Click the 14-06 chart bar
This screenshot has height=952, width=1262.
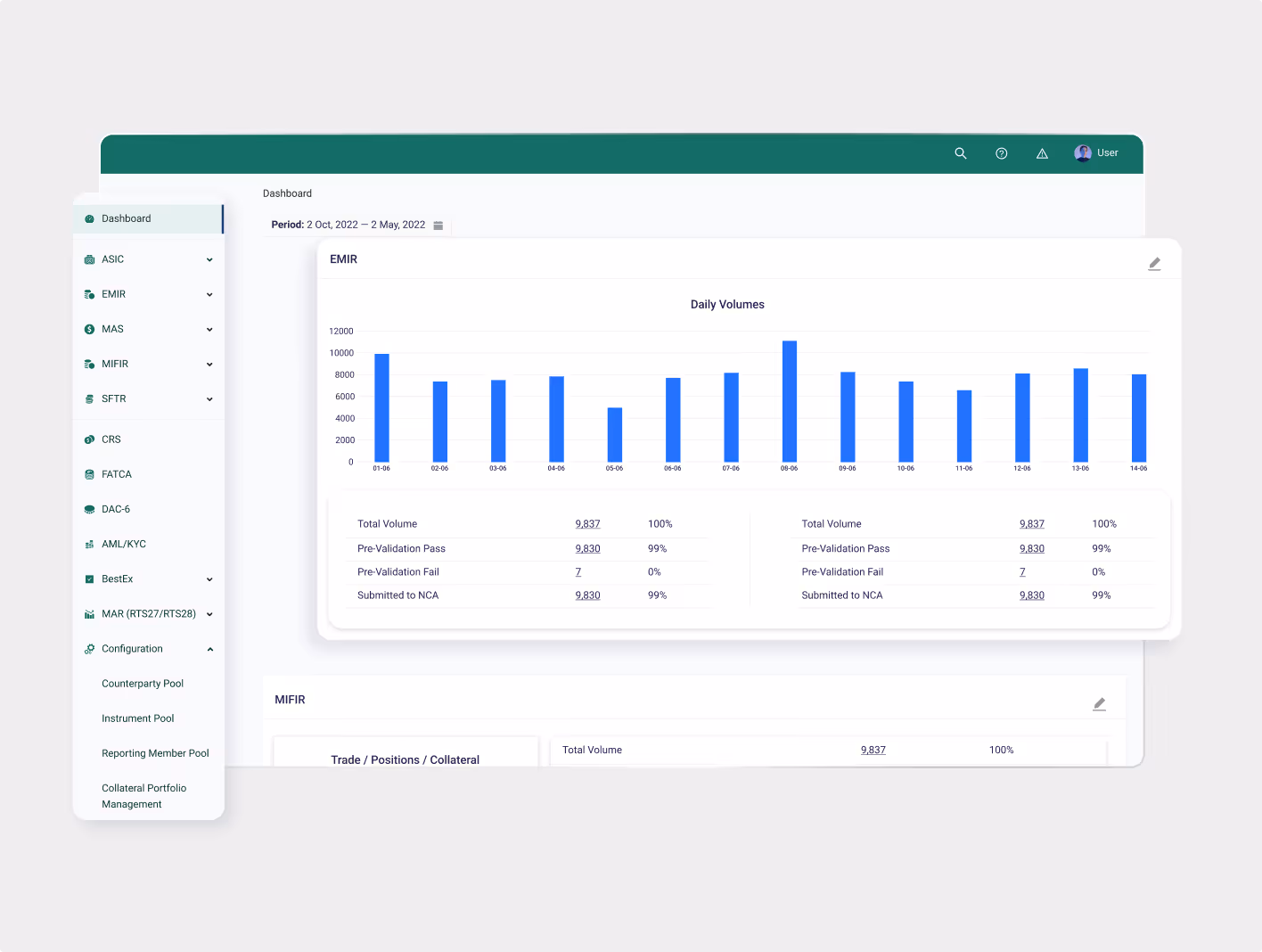1139,418
